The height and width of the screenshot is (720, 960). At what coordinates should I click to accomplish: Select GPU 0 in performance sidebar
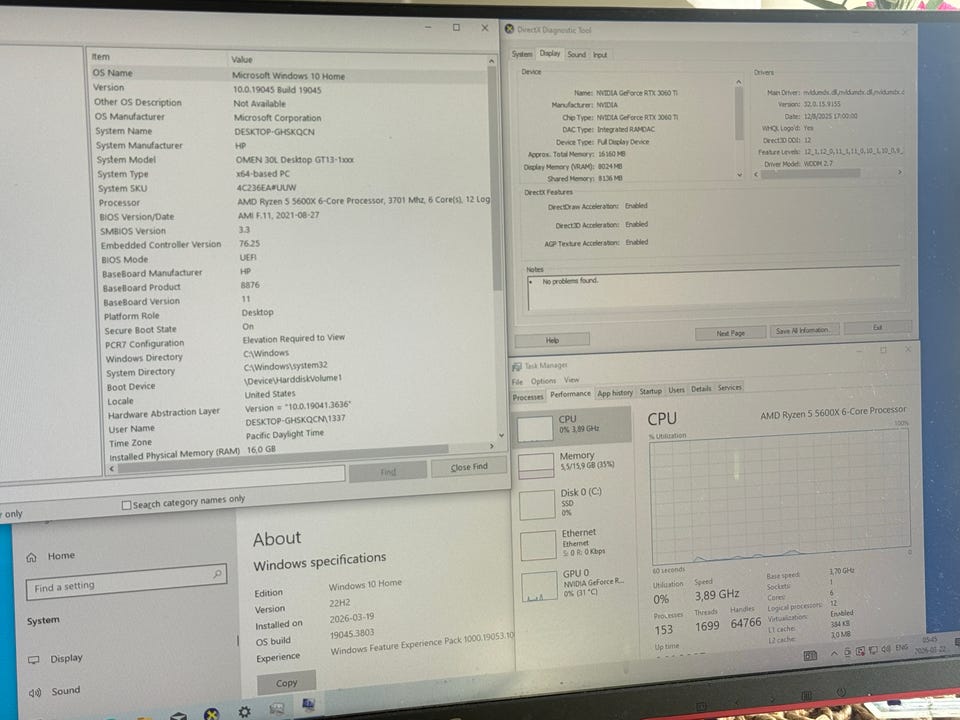579,583
